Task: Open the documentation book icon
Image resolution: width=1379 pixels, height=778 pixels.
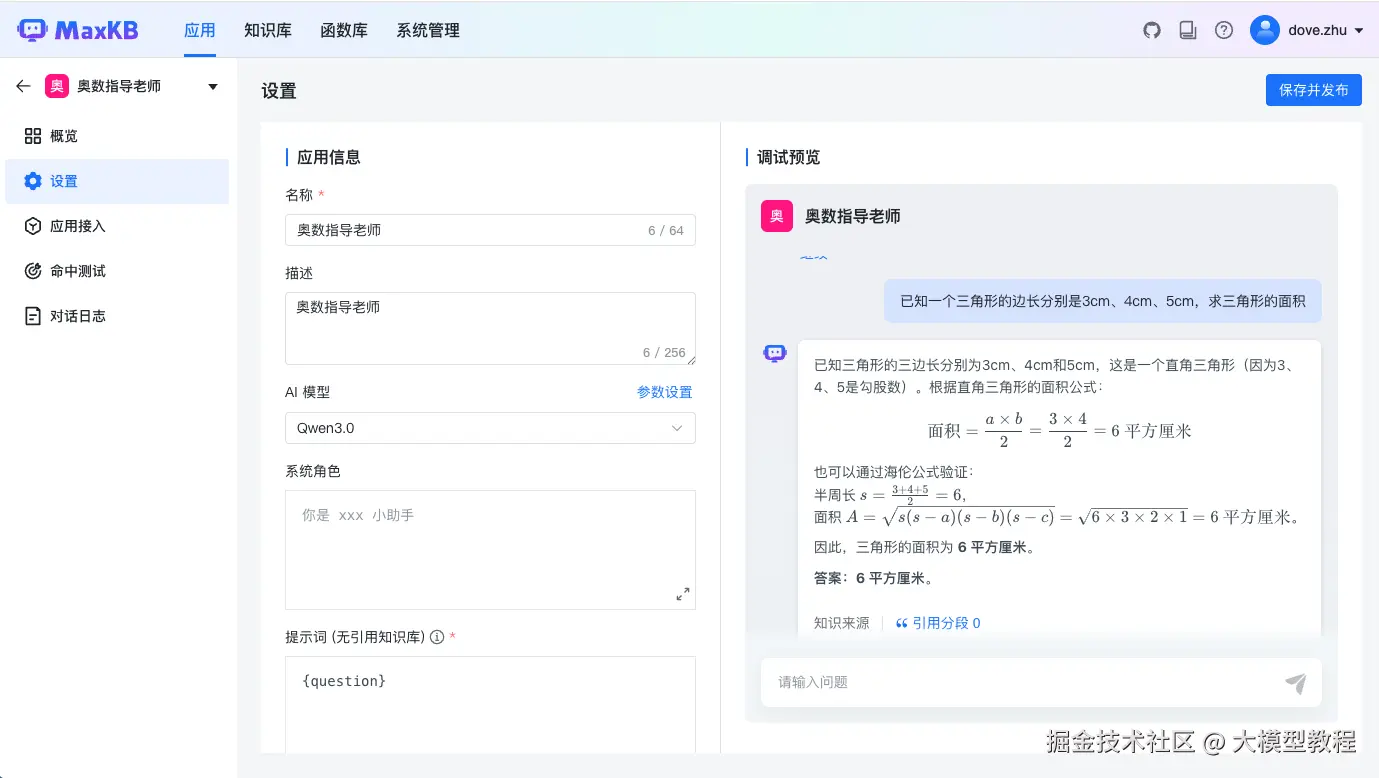Action: [x=1188, y=30]
